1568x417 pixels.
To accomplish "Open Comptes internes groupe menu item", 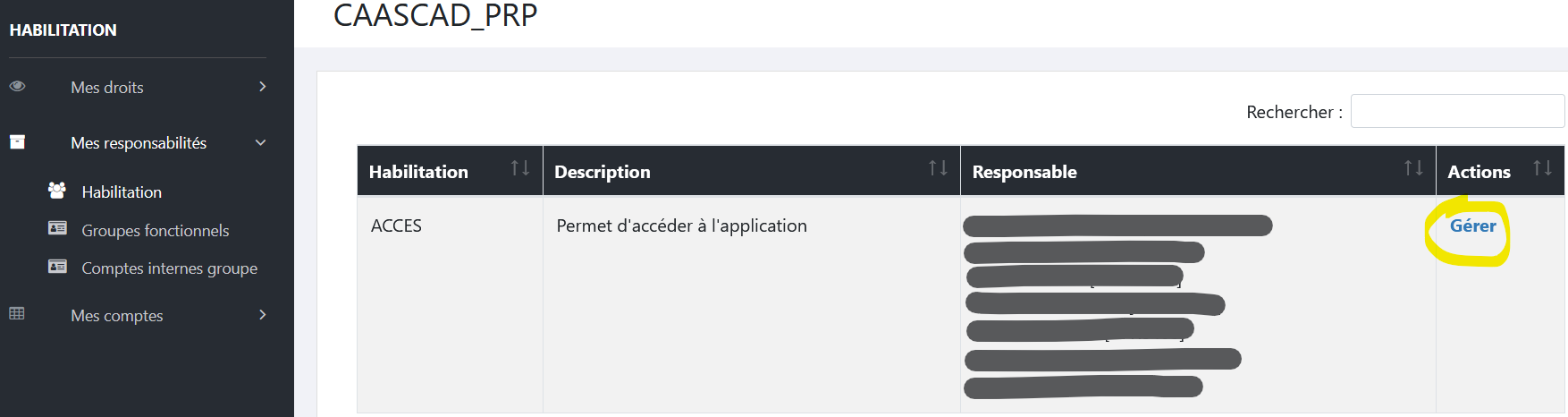I will click(170, 268).
